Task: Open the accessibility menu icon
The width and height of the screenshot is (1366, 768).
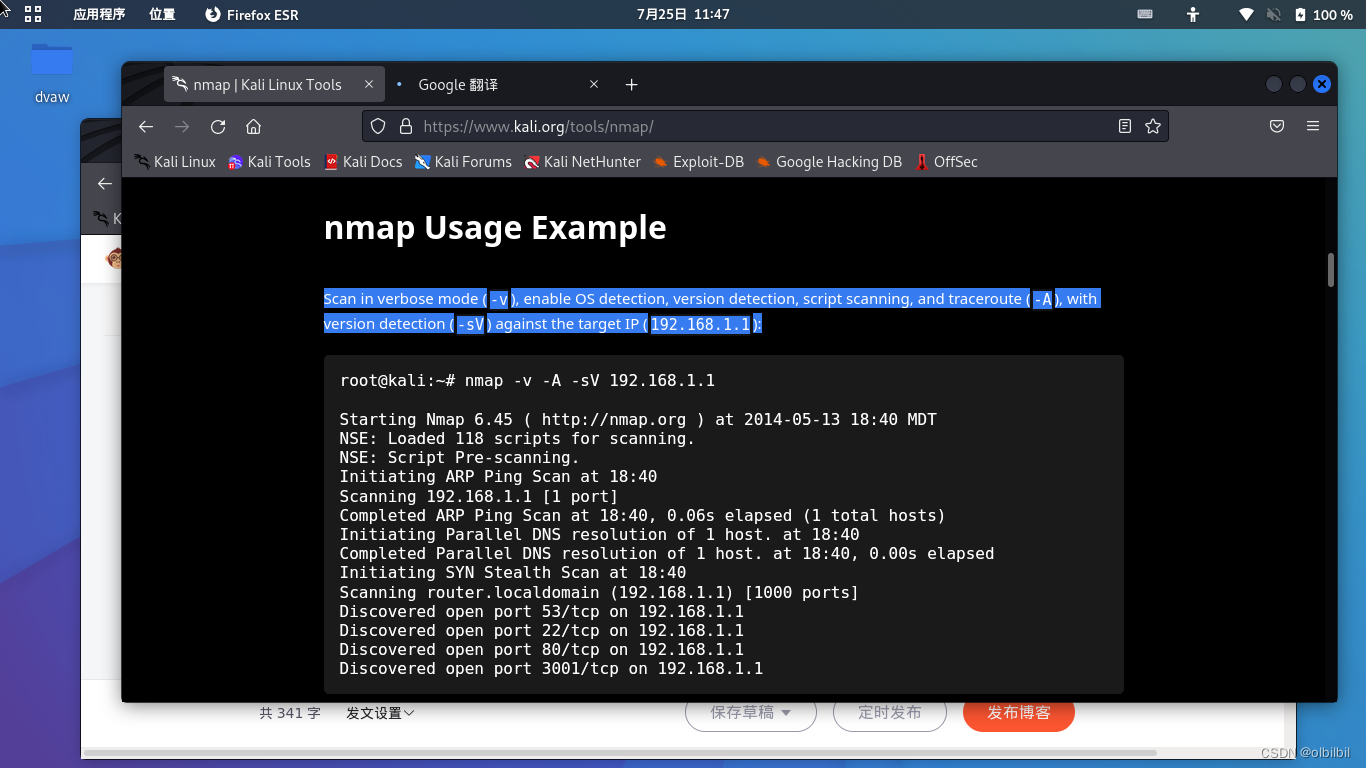Action: pos(1193,14)
